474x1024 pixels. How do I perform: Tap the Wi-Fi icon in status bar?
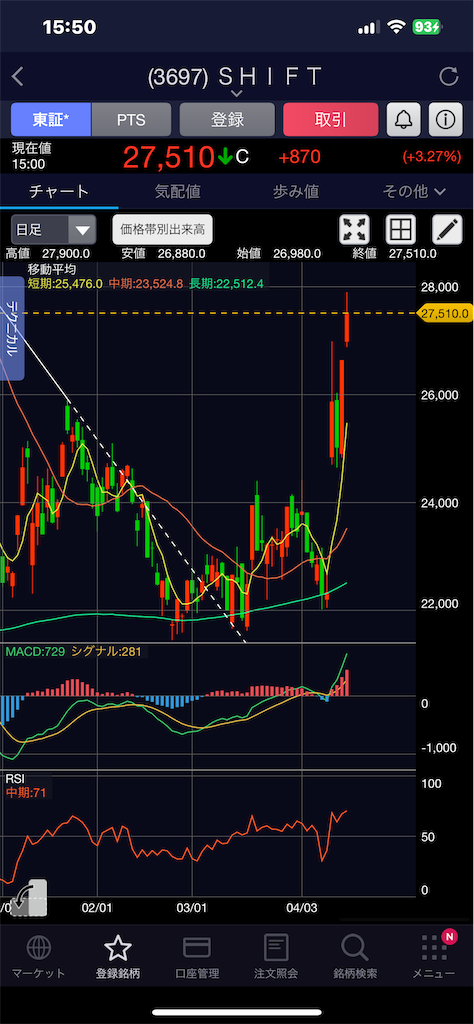(x=396, y=27)
